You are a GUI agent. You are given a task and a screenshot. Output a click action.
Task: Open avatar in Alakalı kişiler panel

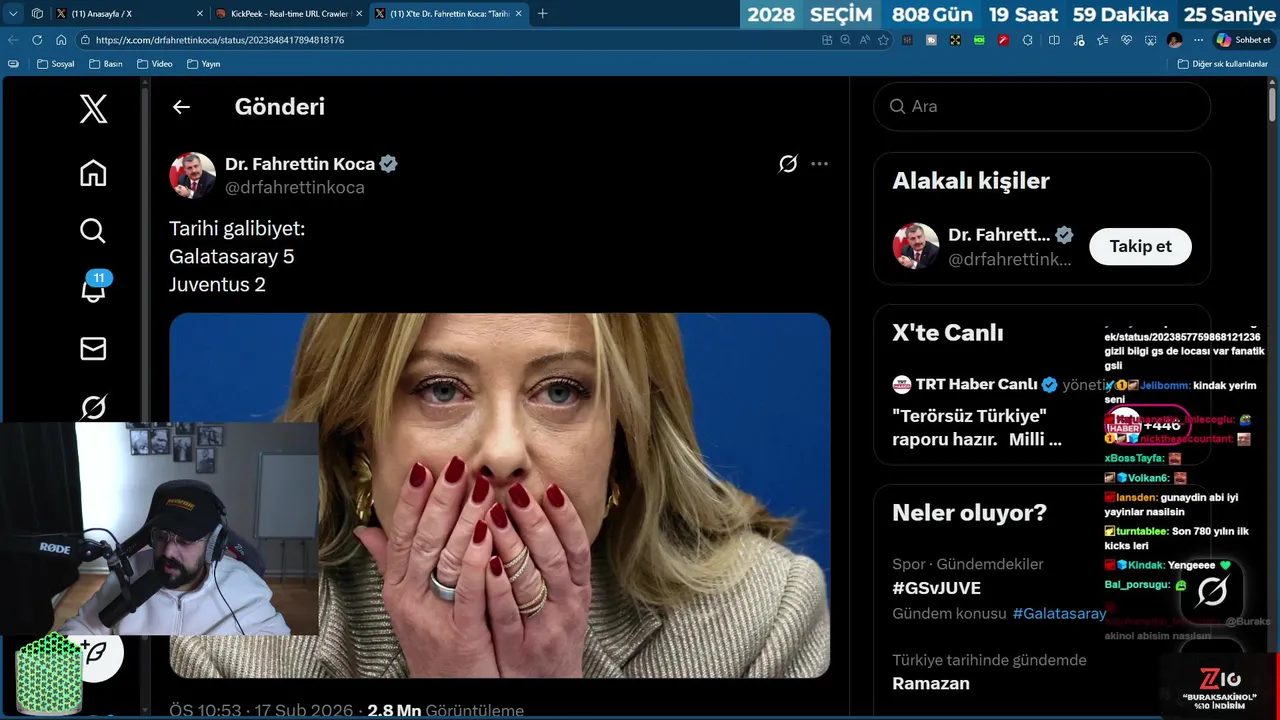pos(915,246)
